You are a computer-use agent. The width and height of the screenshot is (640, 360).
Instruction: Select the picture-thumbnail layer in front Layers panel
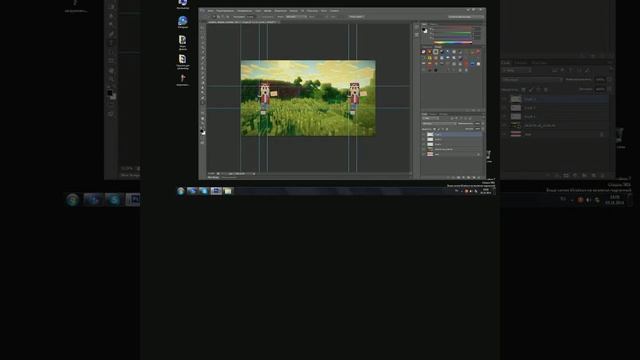click(x=451, y=149)
